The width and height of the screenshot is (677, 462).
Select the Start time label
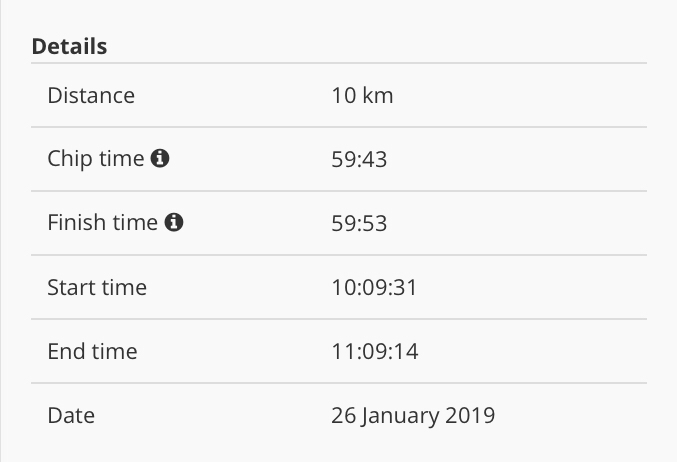point(97,288)
